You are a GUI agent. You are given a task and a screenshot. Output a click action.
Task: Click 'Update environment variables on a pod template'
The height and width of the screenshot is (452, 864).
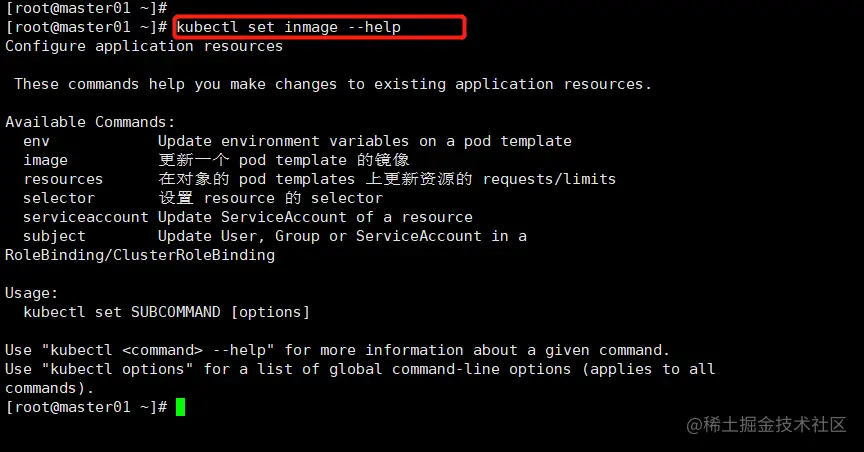(x=364, y=141)
